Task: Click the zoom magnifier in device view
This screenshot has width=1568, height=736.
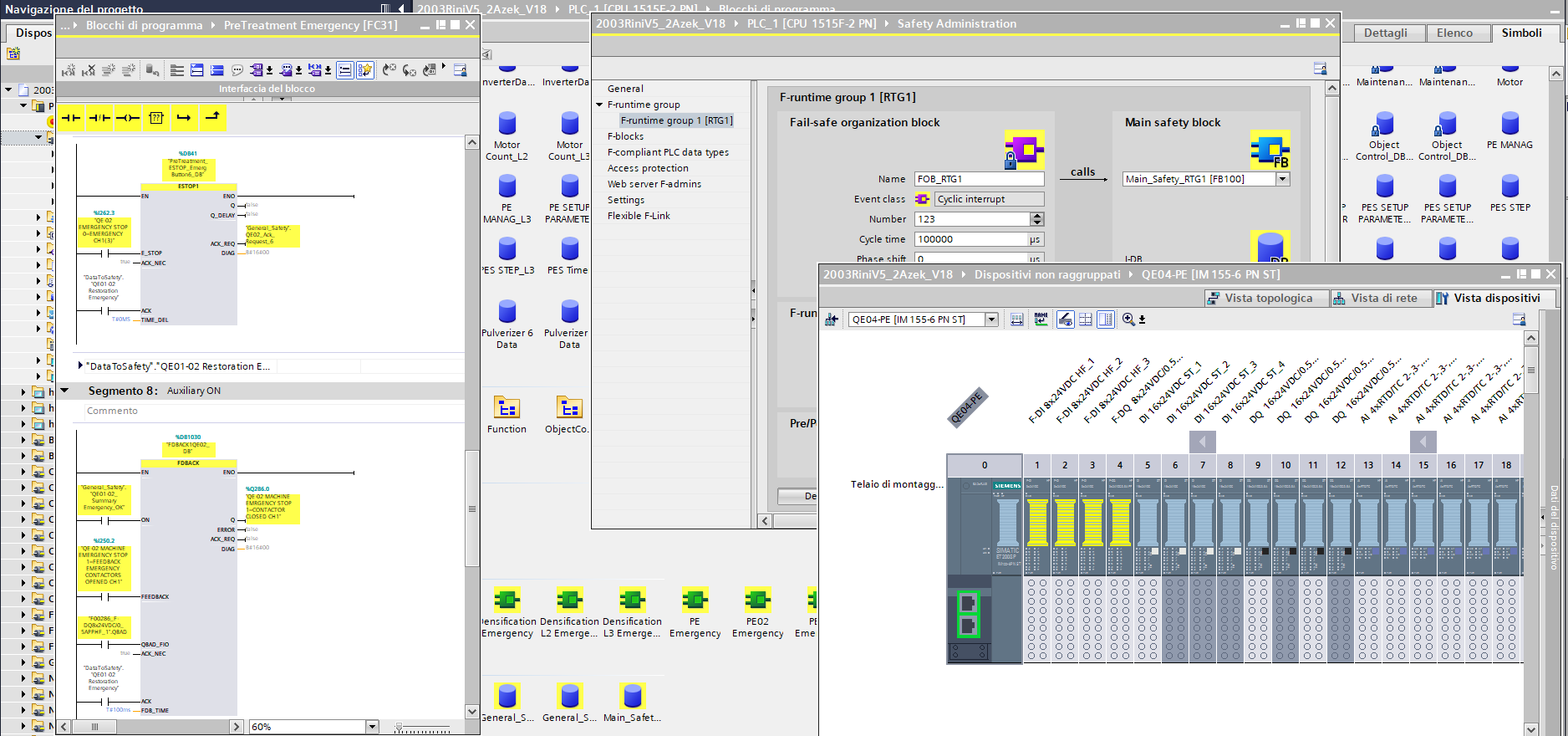Action: [1129, 319]
